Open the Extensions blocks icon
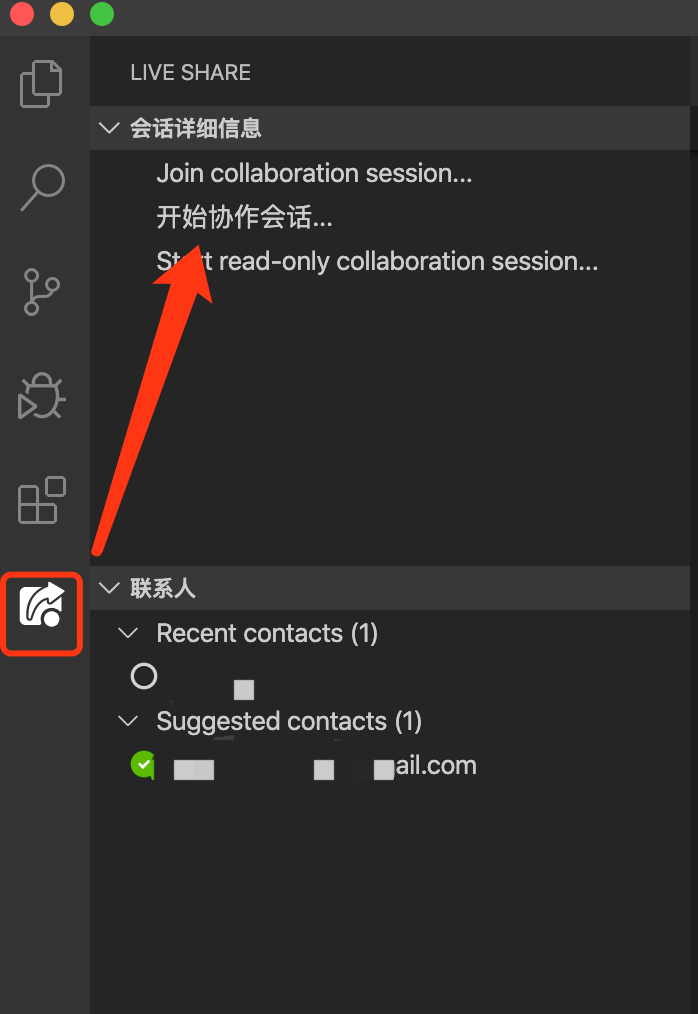The height and width of the screenshot is (1014, 698). pyautogui.click(x=42, y=500)
